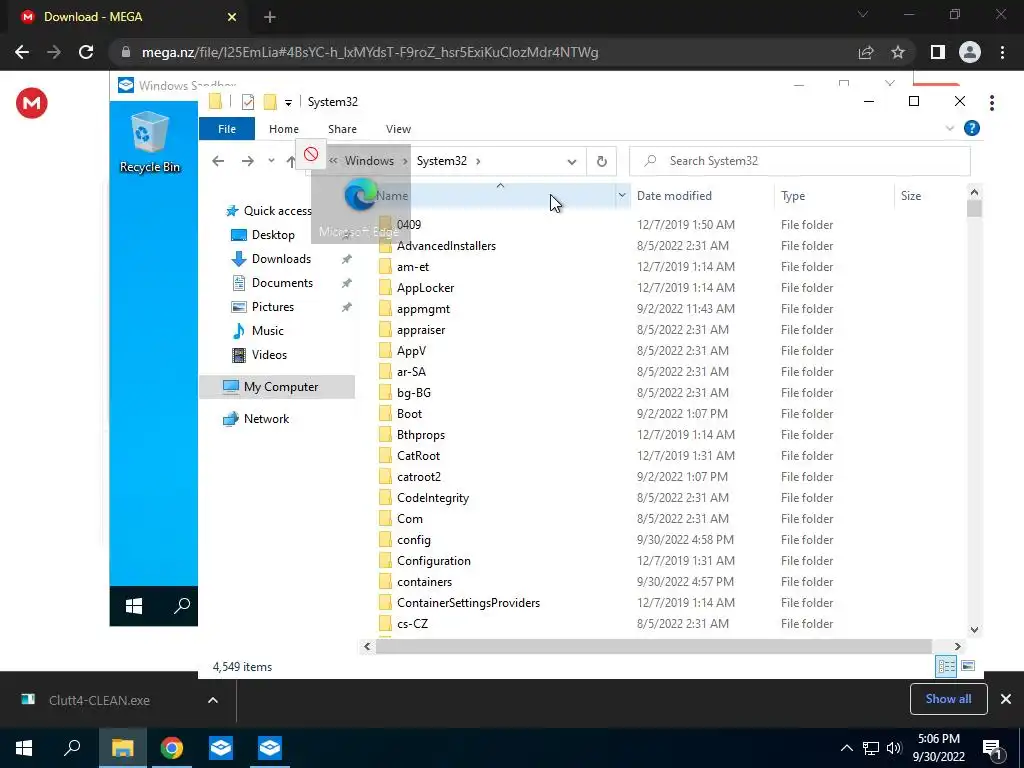Click Windows in the address breadcrumb
The height and width of the screenshot is (768, 1024).
(x=369, y=161)
